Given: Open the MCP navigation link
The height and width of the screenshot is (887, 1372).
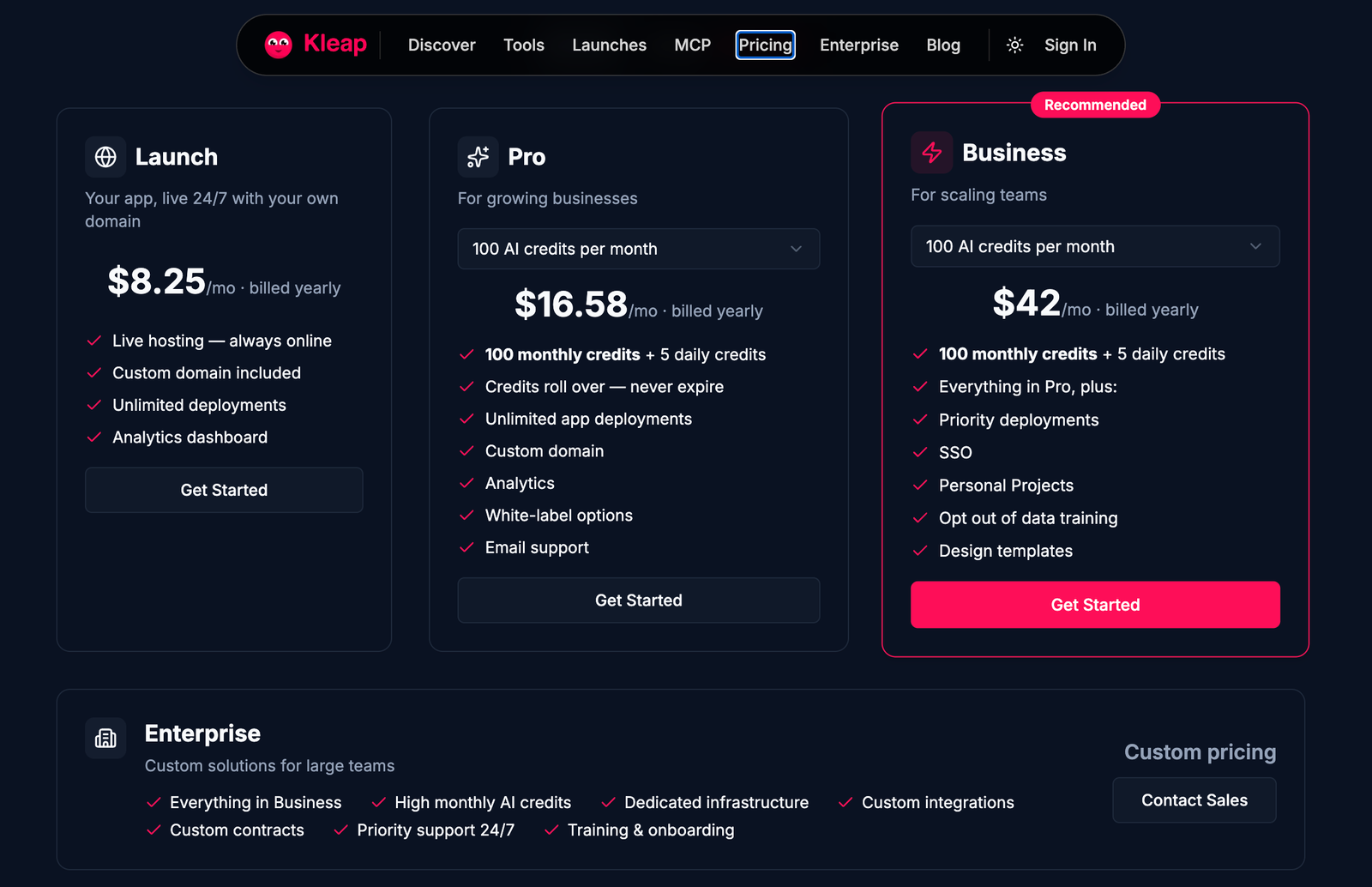Looking at the screenshot, I should pos(693,45).
